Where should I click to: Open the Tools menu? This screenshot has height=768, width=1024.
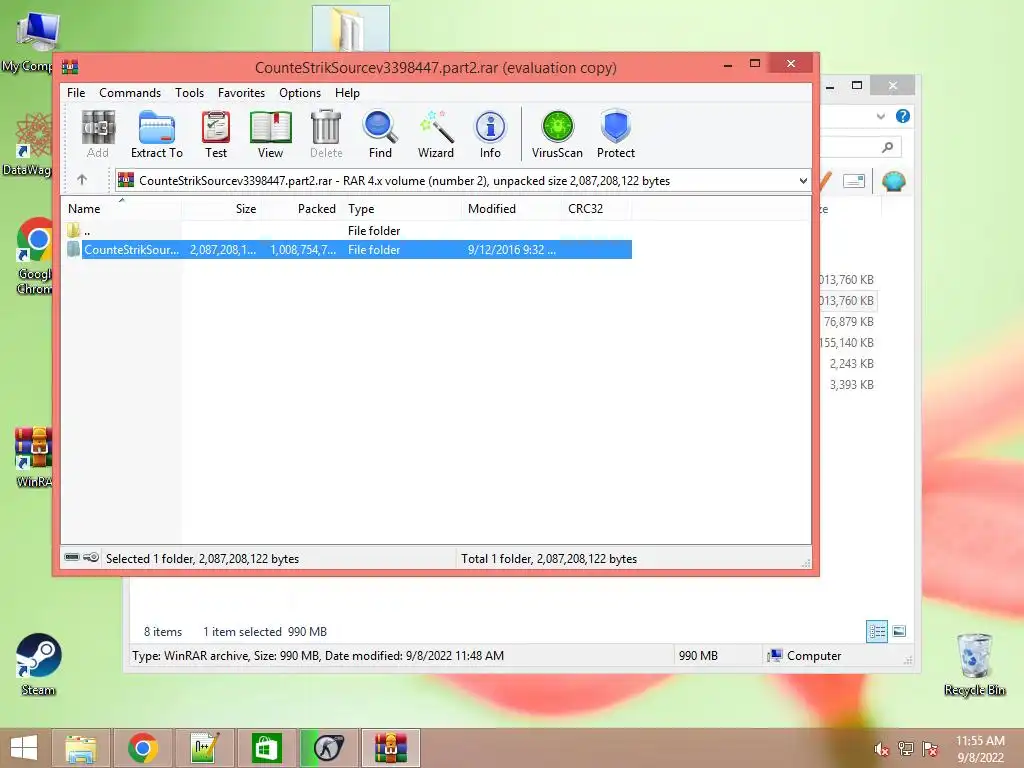tap(189, 93)
